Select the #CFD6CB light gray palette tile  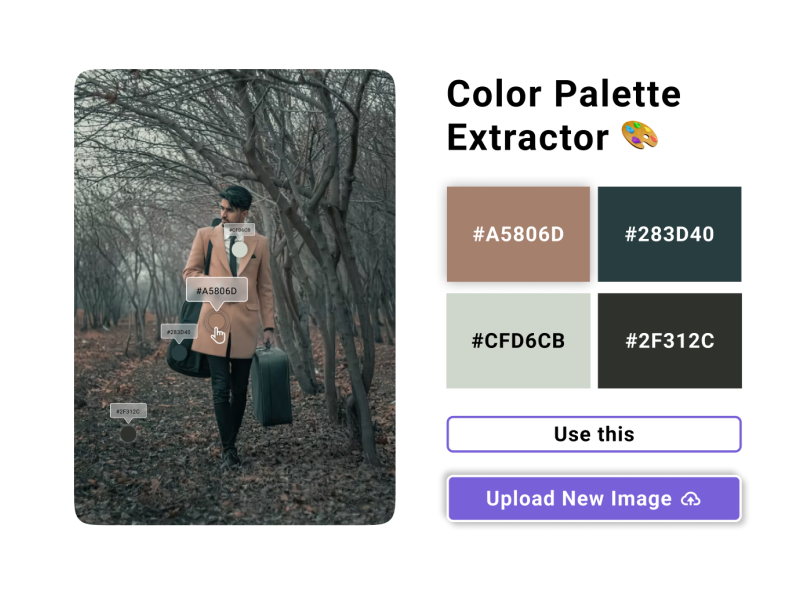(518, 341)
